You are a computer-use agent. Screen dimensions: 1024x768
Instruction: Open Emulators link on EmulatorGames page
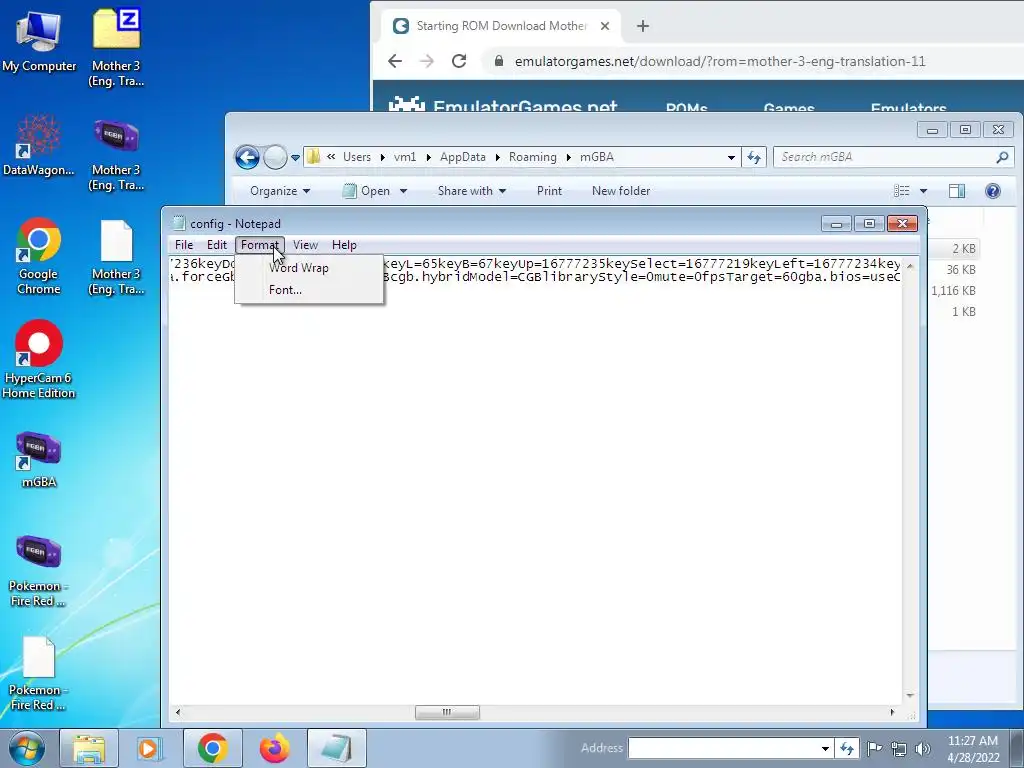click(908, 107)
